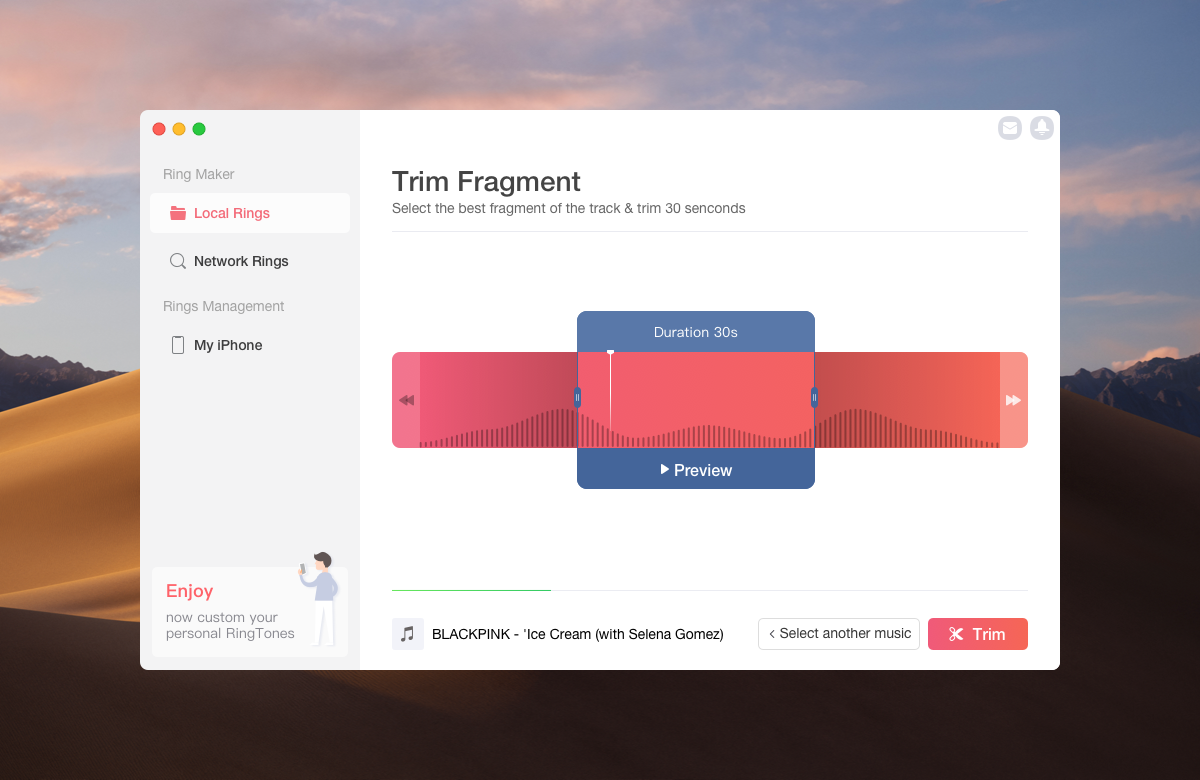Click the Local Rings folder icon

[x=178, y=213]
